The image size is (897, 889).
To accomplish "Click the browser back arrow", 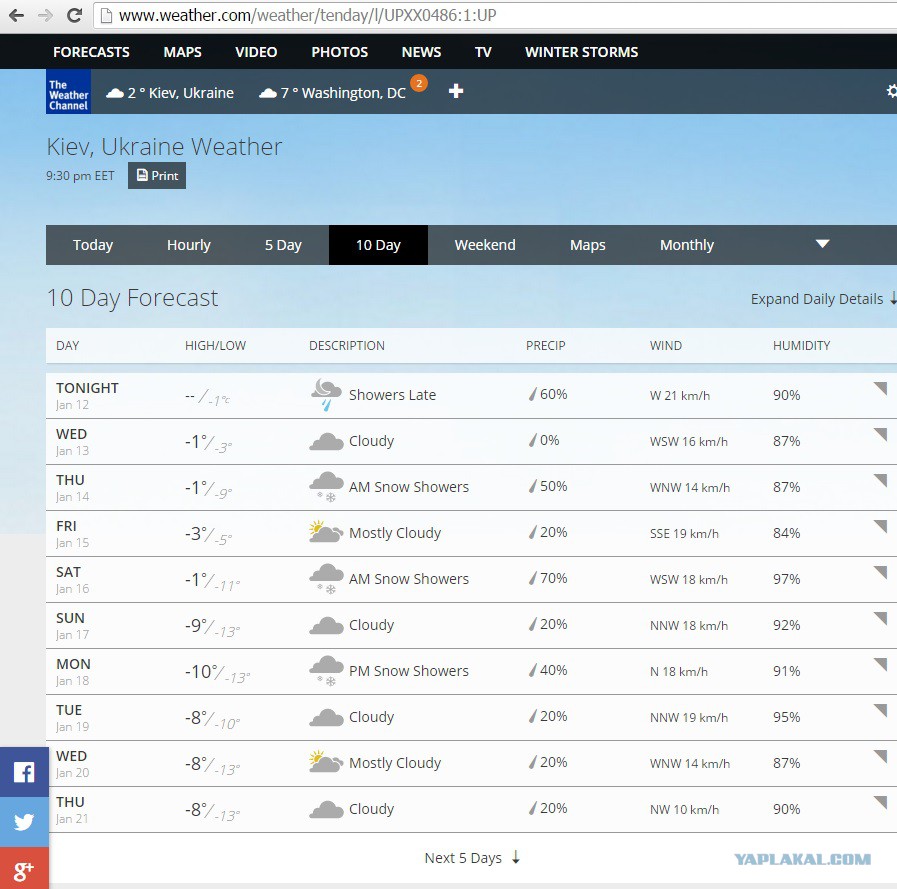I will click(17, 15).
